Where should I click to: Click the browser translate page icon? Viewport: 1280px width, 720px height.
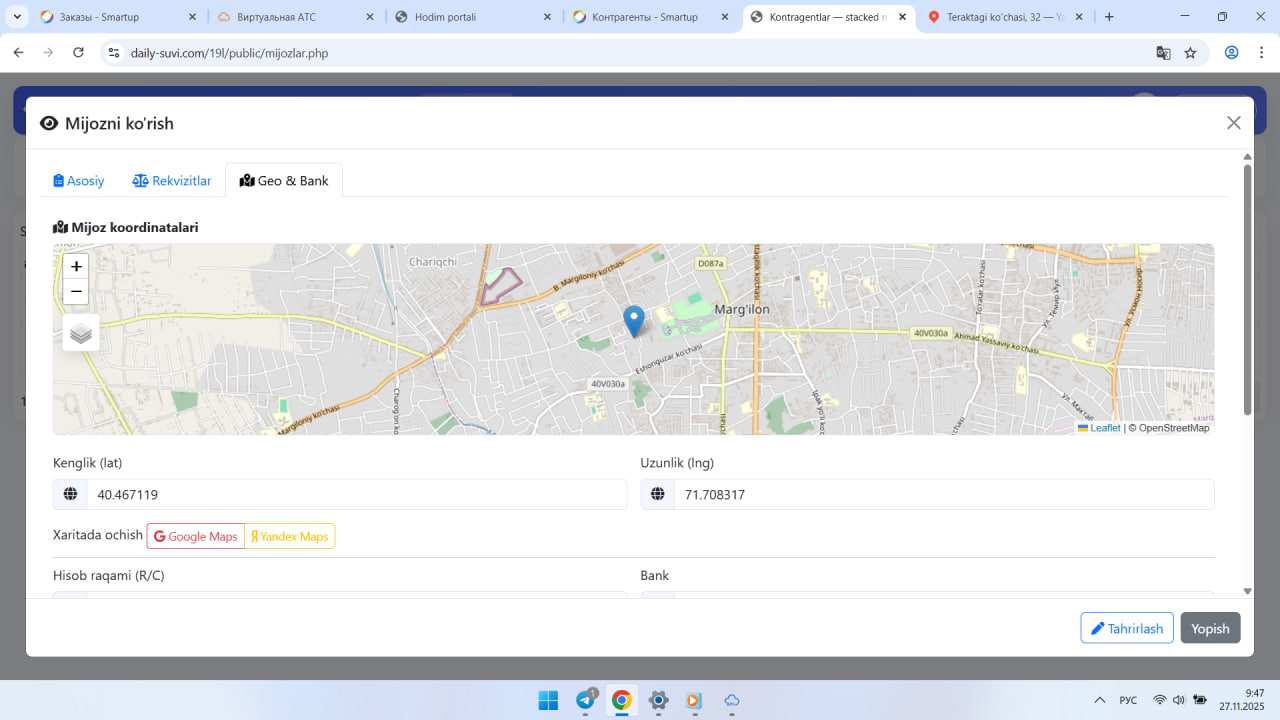pos(1163,53)
